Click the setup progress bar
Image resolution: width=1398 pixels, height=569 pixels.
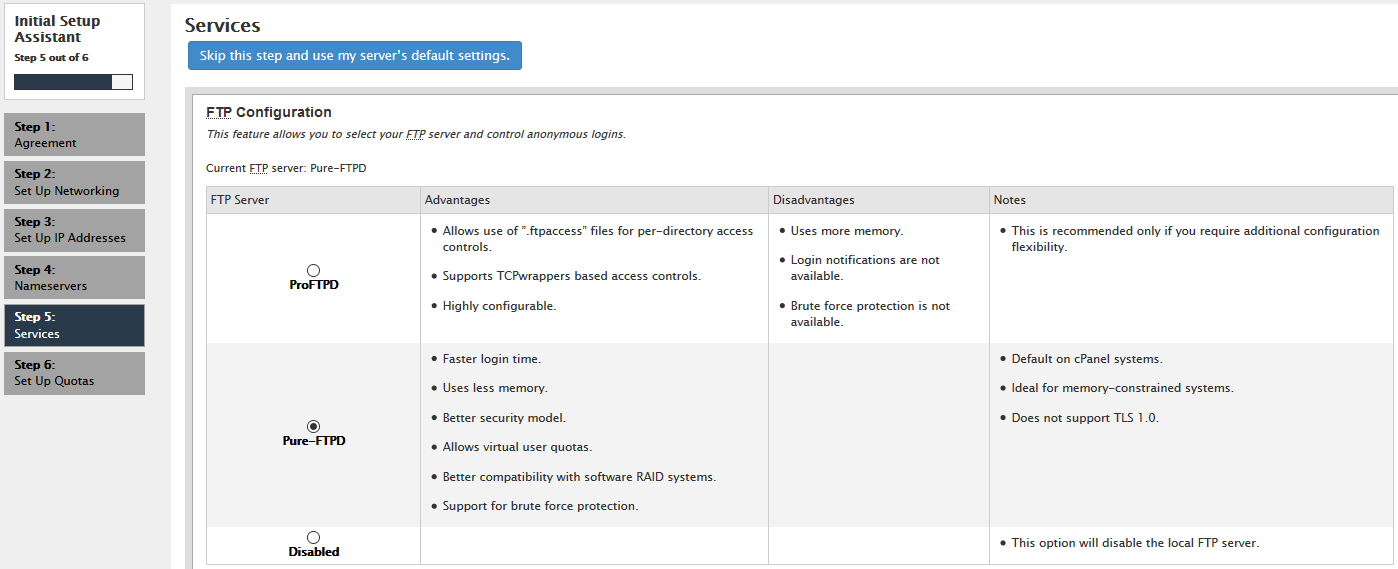73,82
